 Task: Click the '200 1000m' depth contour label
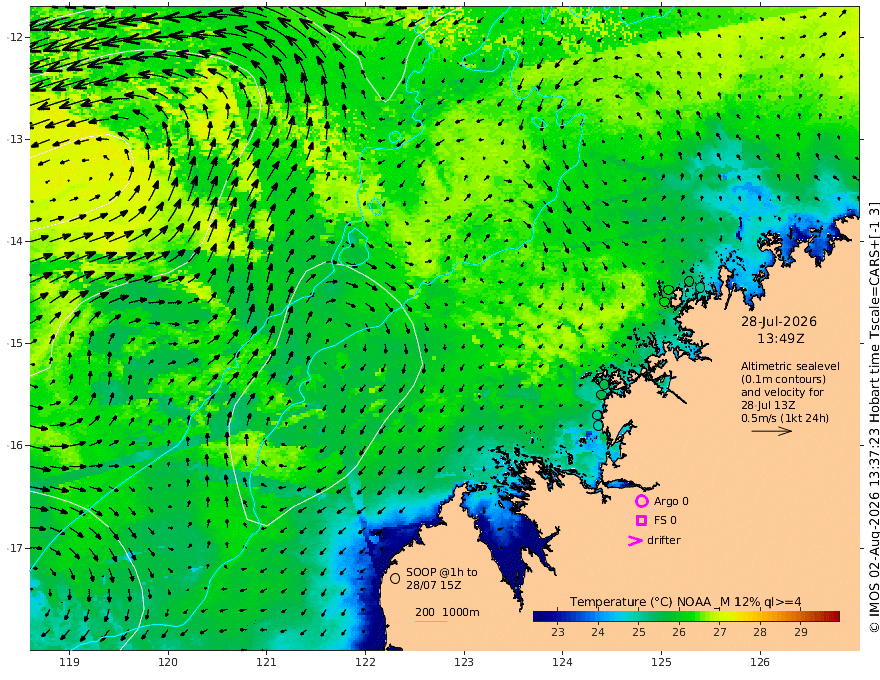[x=447, y=612]
